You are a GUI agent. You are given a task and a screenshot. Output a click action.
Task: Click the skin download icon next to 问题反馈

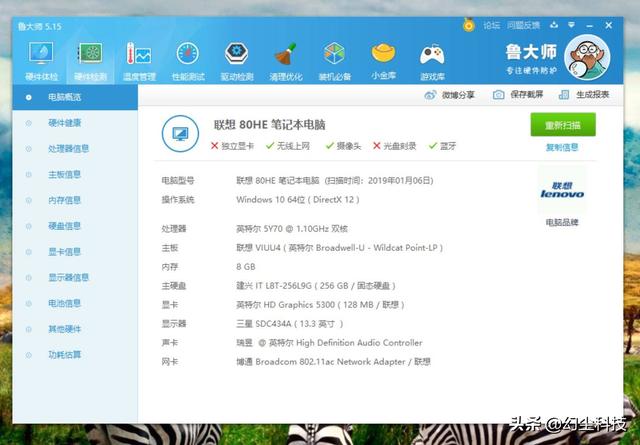(554, 25)
